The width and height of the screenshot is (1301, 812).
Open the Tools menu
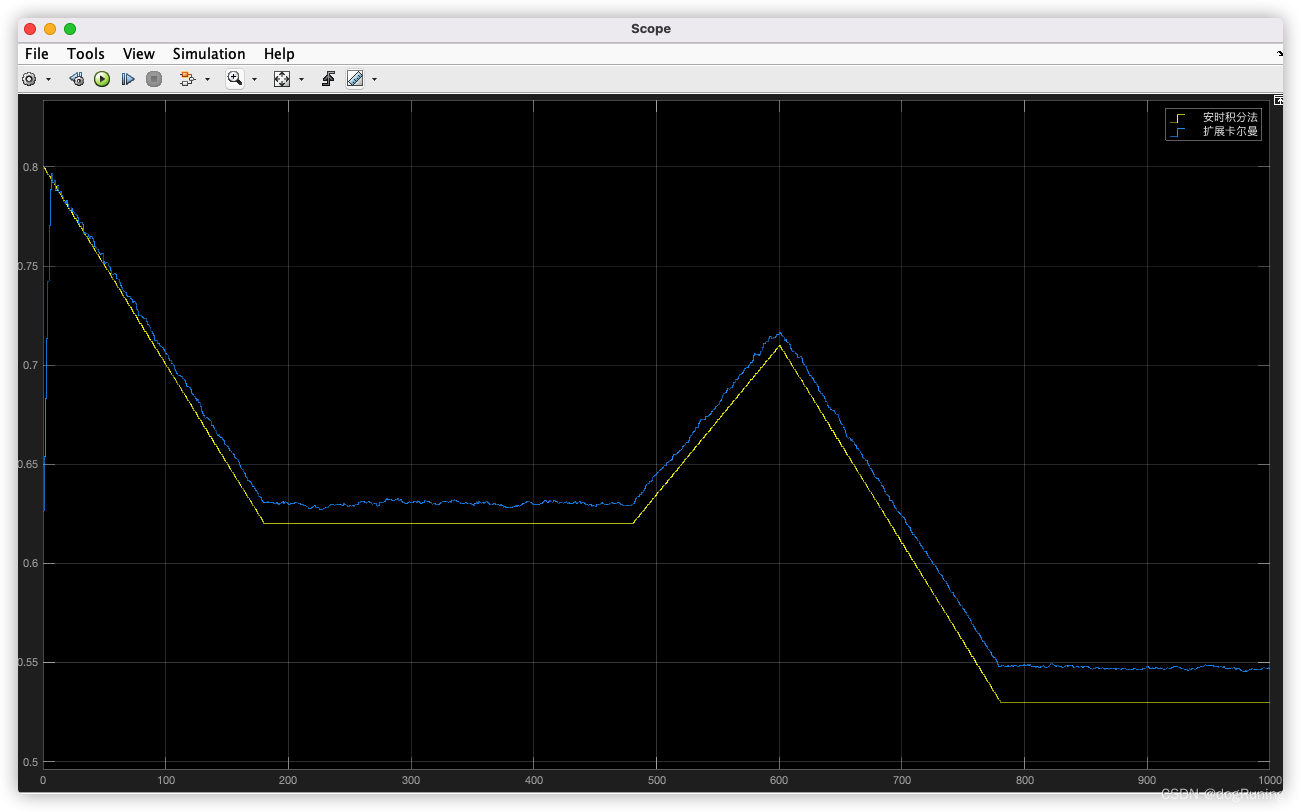[x=86, y=54]
